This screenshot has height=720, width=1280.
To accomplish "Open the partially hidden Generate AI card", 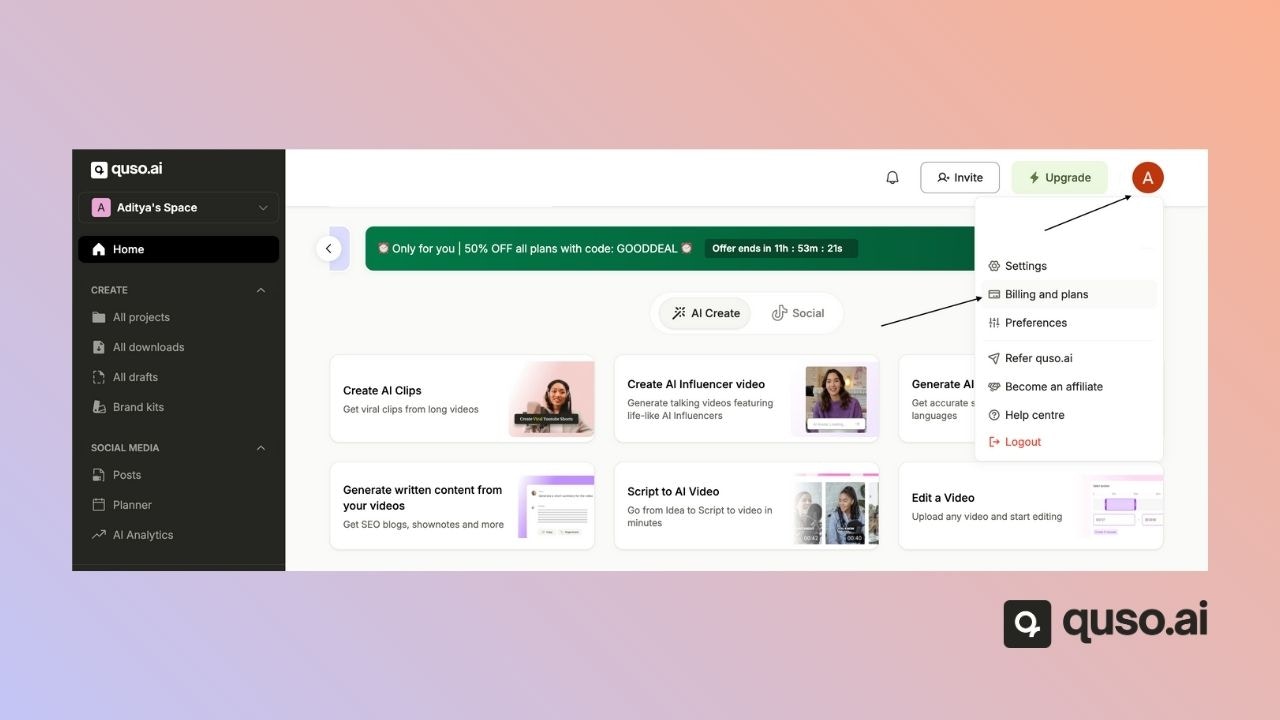I will pos(936,398).
